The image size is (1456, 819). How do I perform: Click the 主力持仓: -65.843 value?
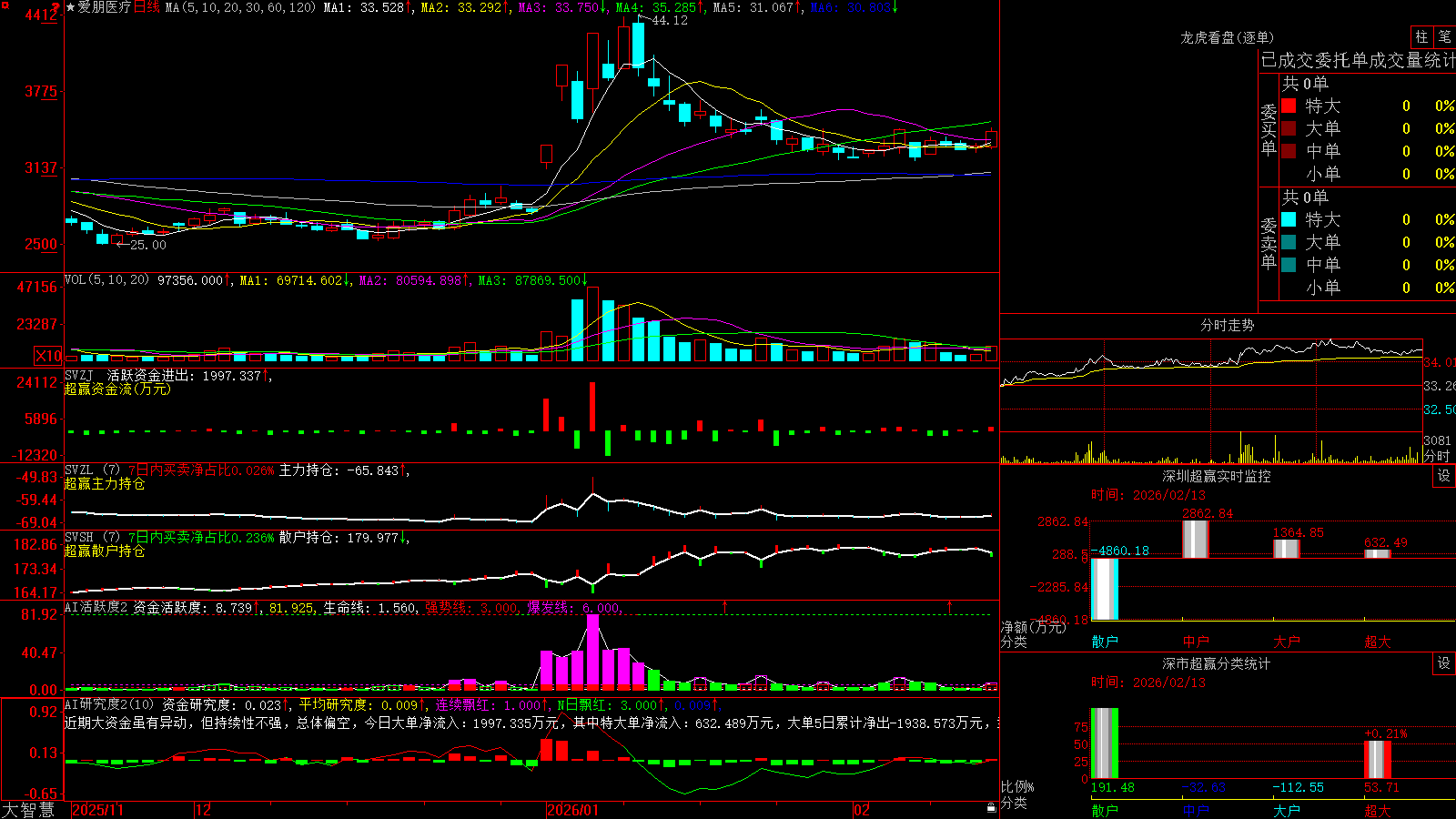[339, 470]
